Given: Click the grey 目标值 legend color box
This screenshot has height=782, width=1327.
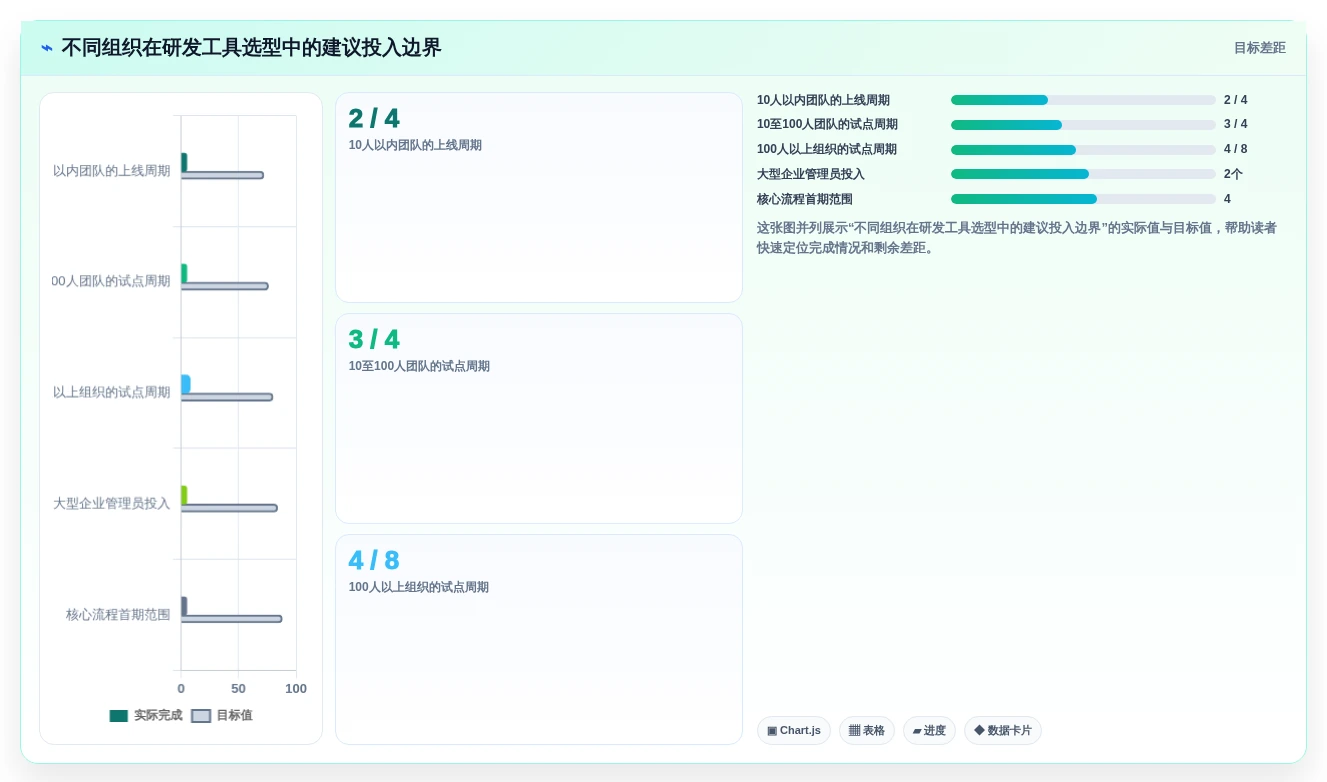Looking at the screenshot, I should (x=201, y=716).
